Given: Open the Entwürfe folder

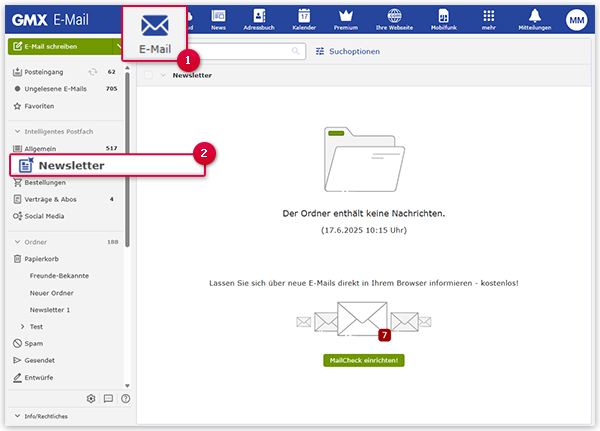Looking at the screenshot, I should click(x=65, y=378).
